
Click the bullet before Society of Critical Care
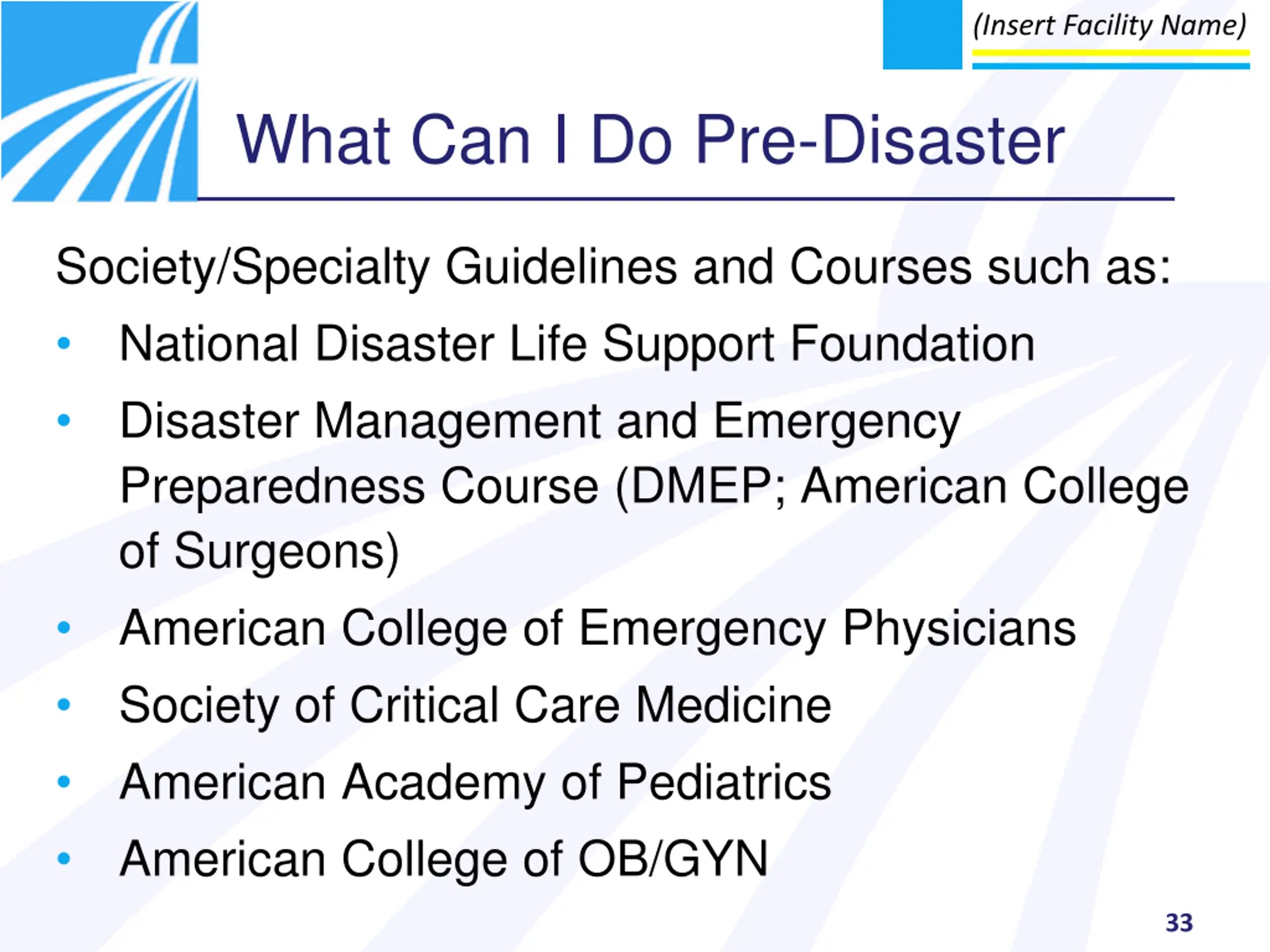pos(63,705)
